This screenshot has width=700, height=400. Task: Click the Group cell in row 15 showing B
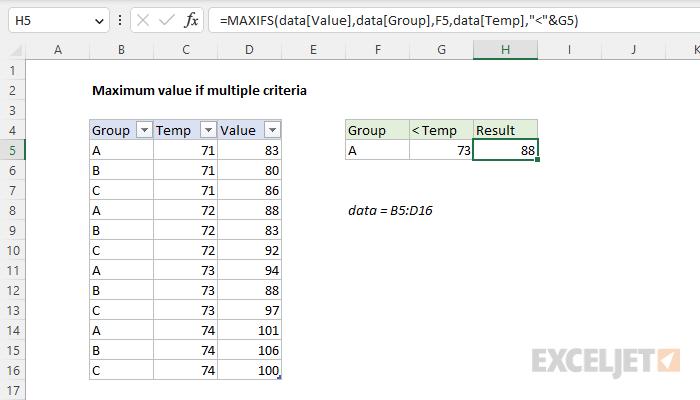point(121,350)
